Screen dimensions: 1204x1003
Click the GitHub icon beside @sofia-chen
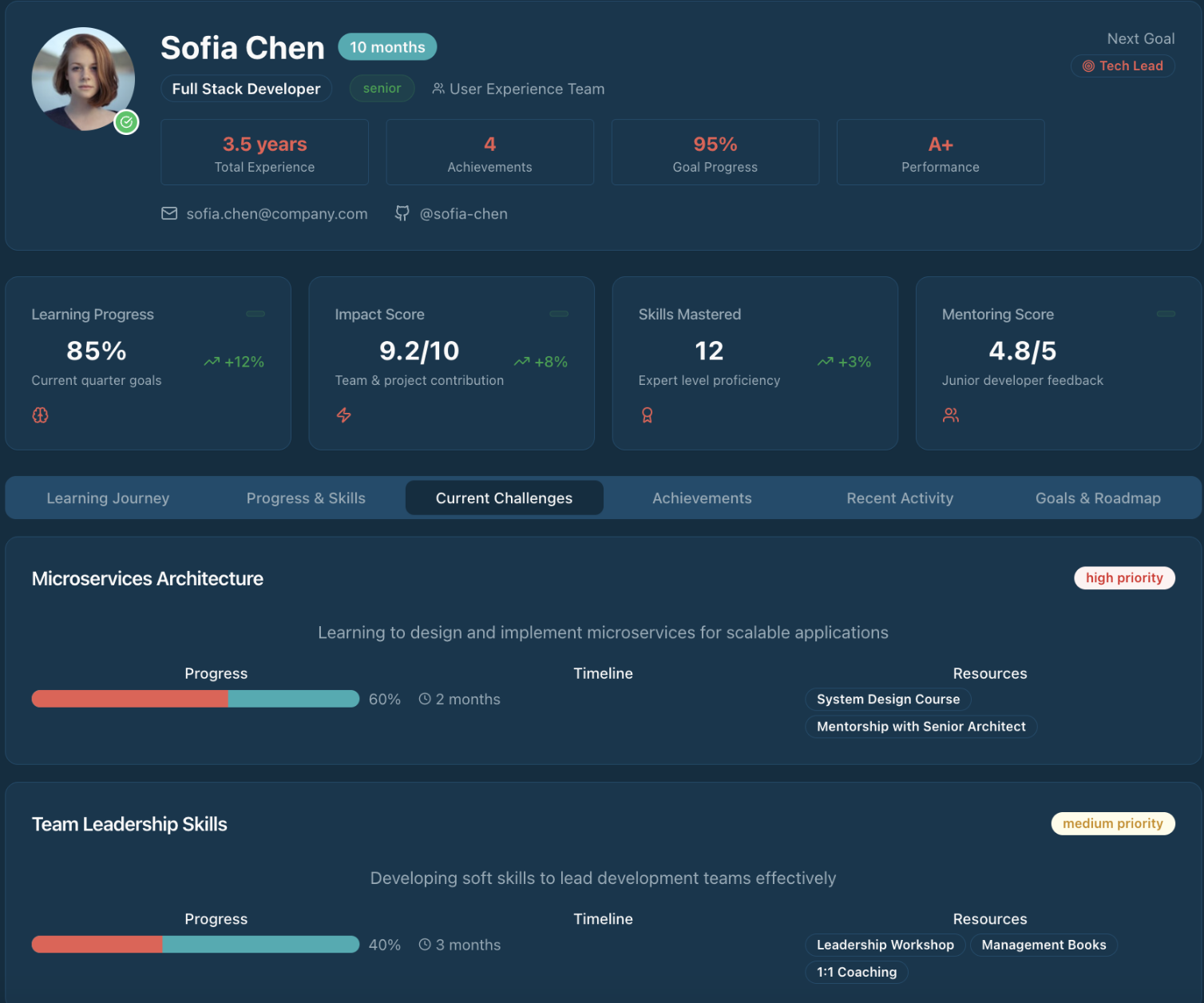point(402,213)
